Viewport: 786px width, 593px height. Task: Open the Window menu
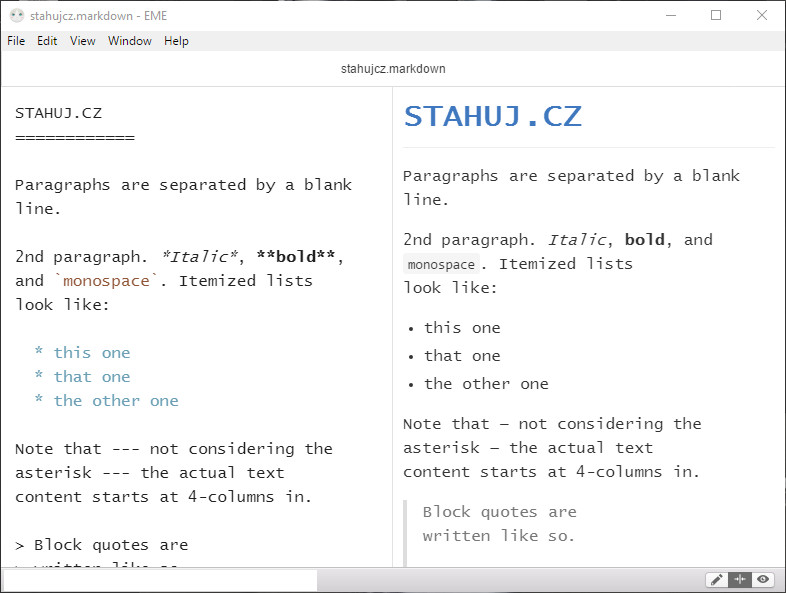[x=130, y=41]
